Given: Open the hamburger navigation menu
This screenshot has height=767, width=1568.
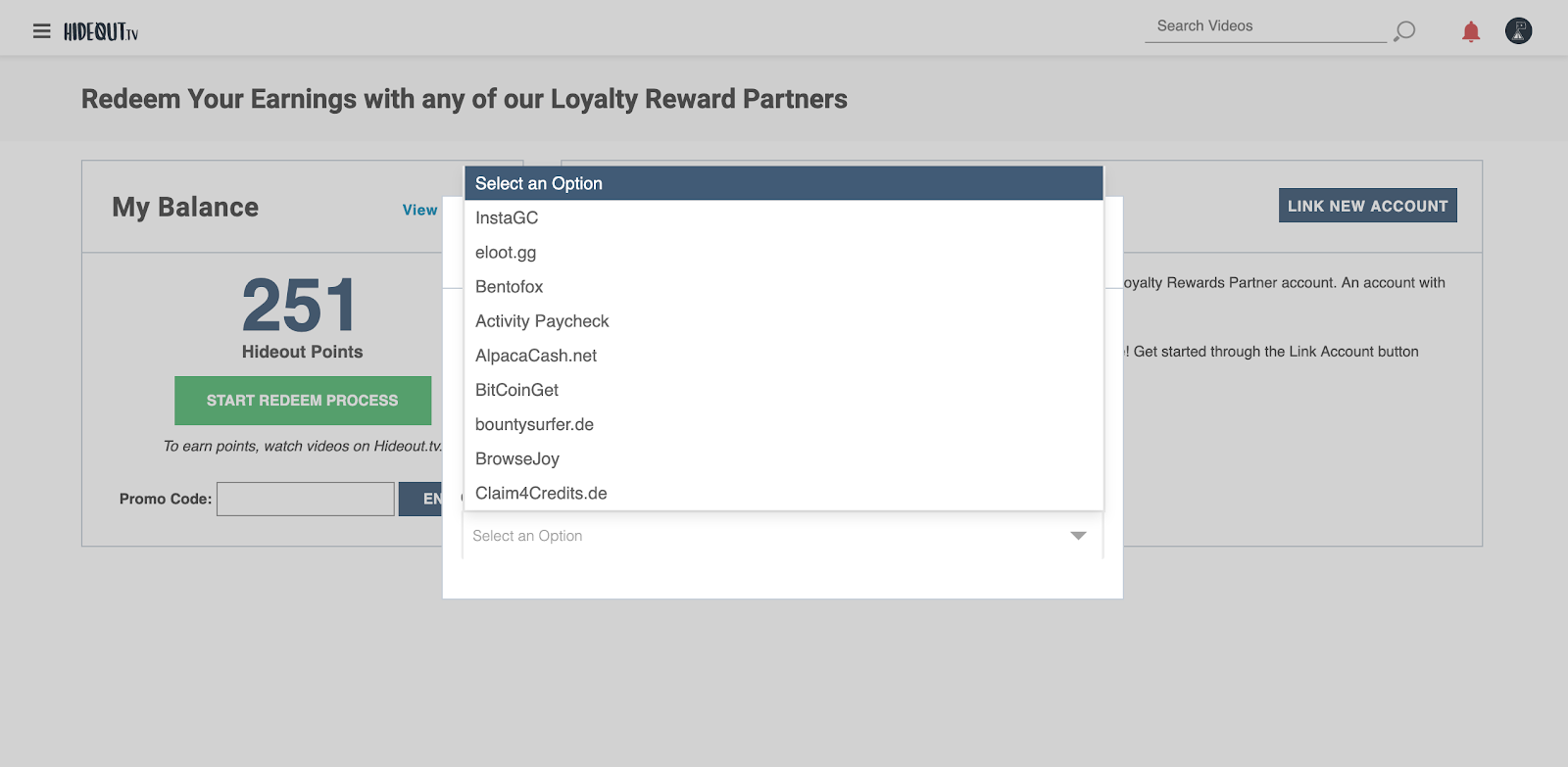Looking at the screenshot, I should click(x=41, y=30).
